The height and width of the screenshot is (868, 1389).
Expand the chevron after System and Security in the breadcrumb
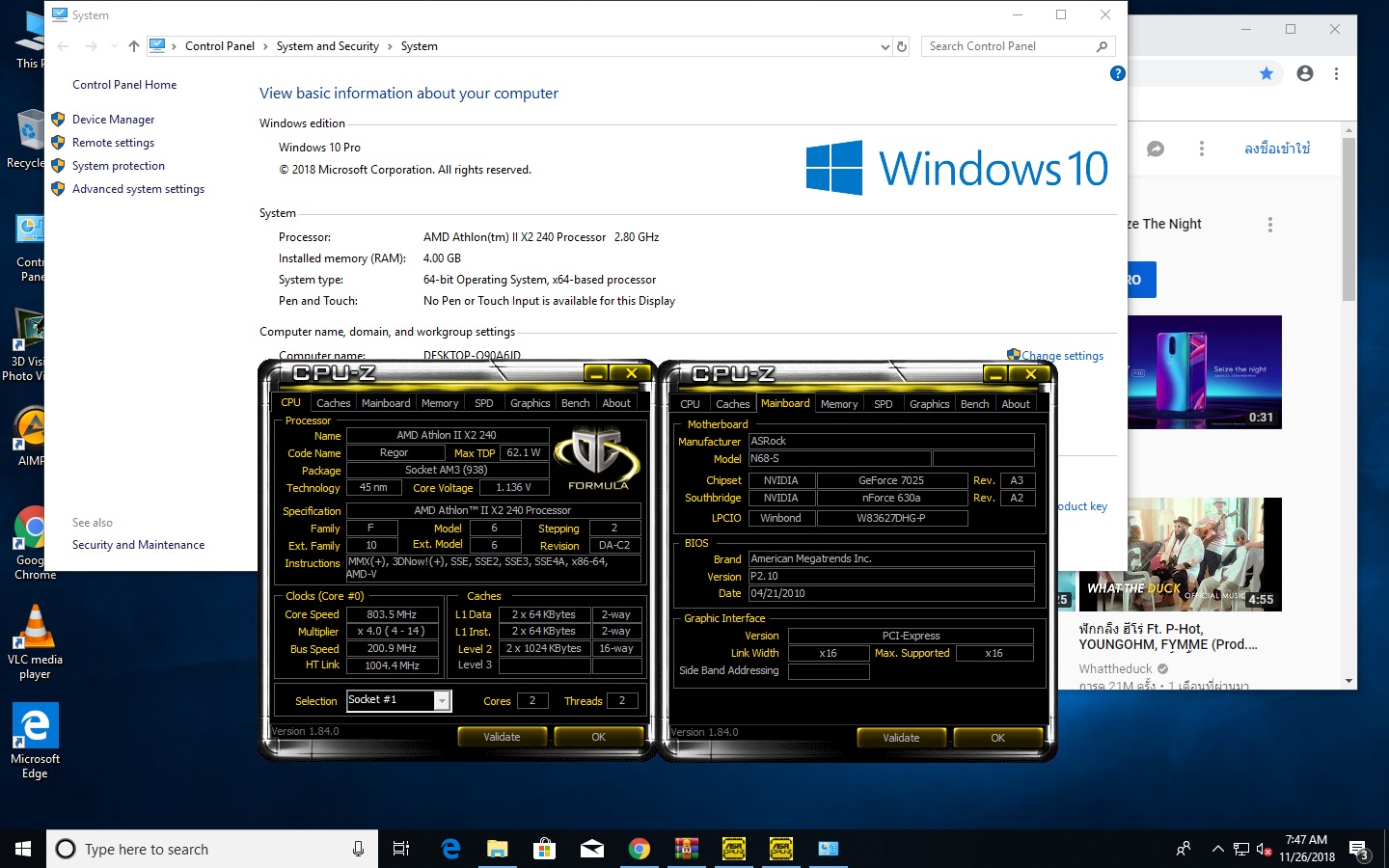[390, 46]
